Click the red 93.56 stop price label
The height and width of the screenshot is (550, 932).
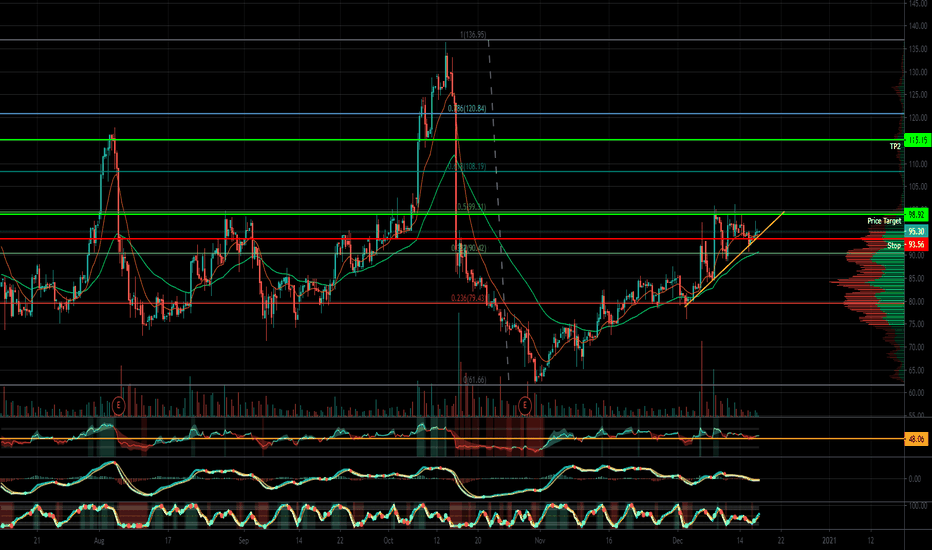pyautogui.click(x=917, y=244)
